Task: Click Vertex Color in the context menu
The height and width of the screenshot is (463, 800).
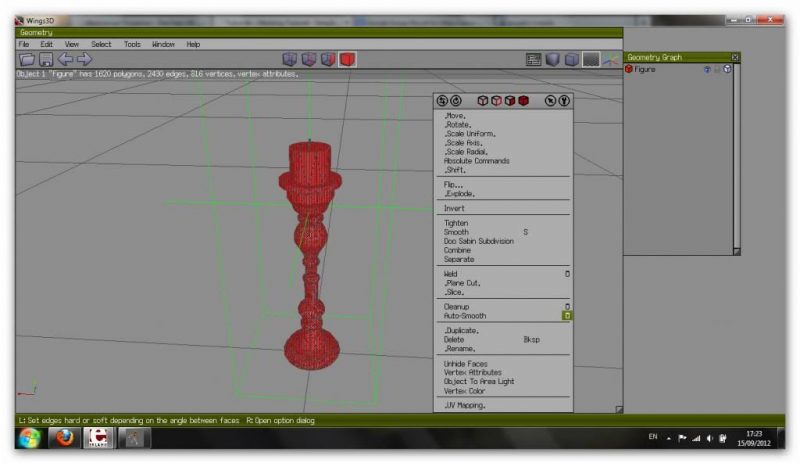Action: point(464,391)
